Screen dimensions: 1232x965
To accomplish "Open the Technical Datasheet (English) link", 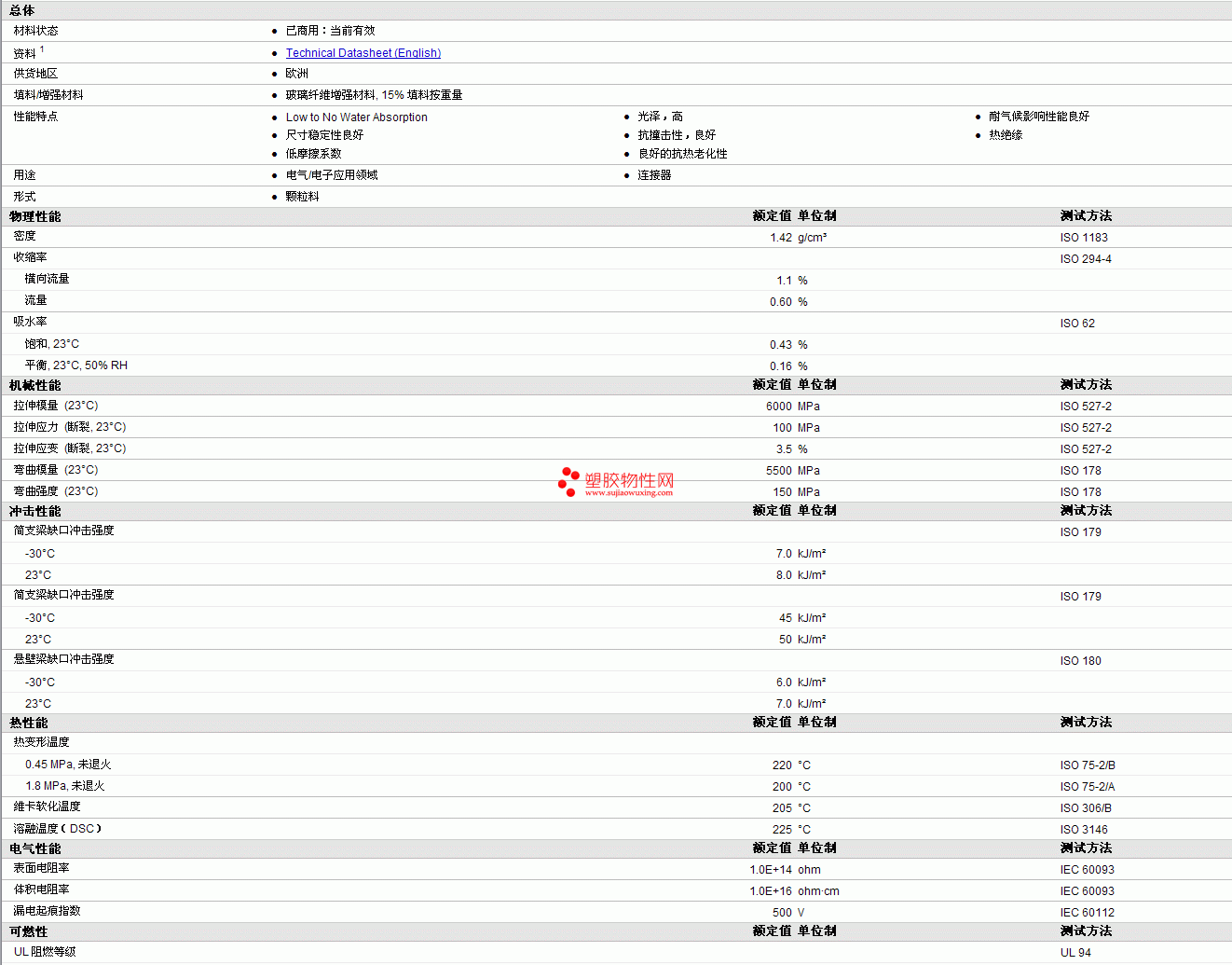I will [363, 53].
